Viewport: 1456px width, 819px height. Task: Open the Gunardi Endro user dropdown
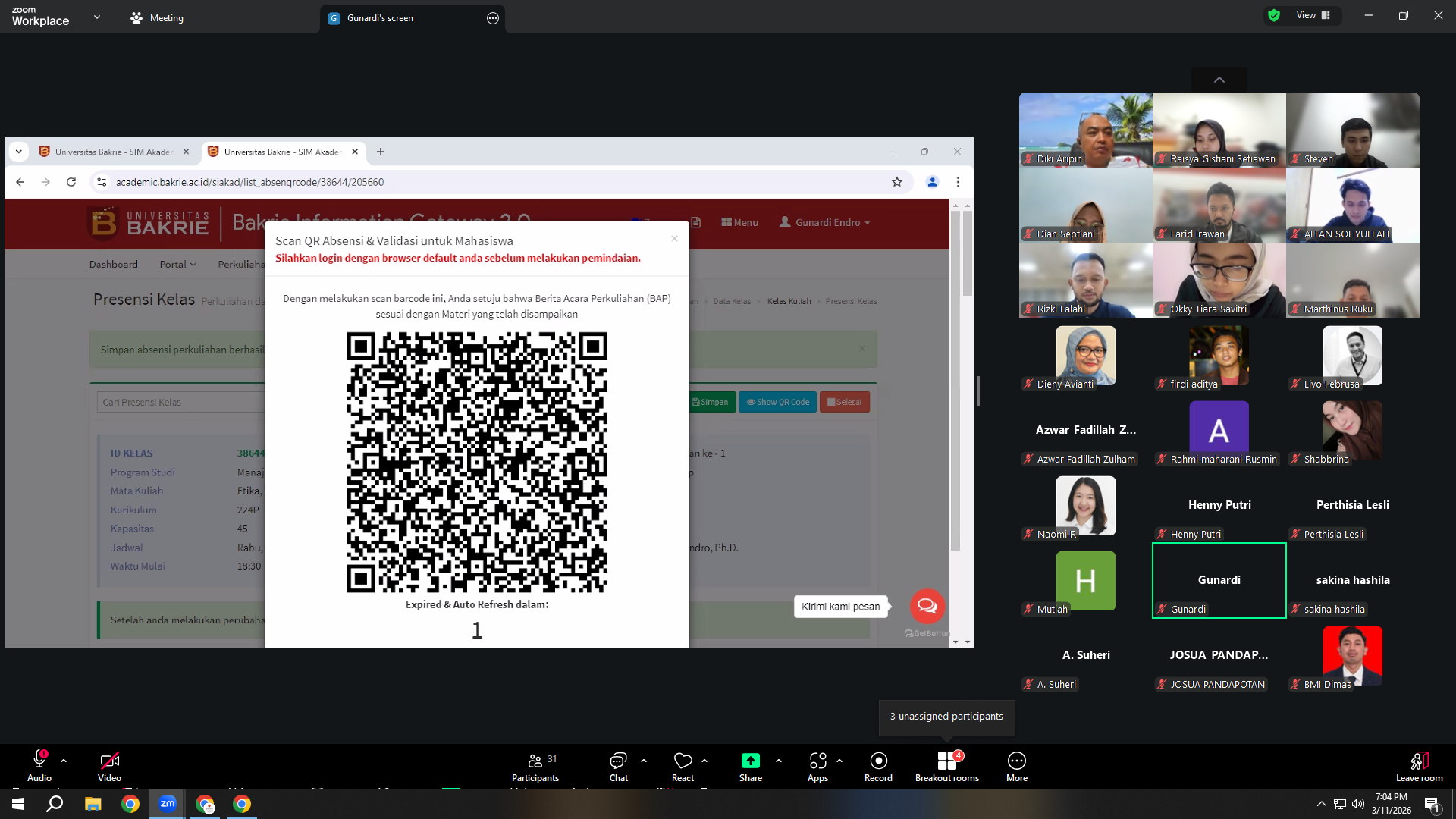(x=825, y=222)
